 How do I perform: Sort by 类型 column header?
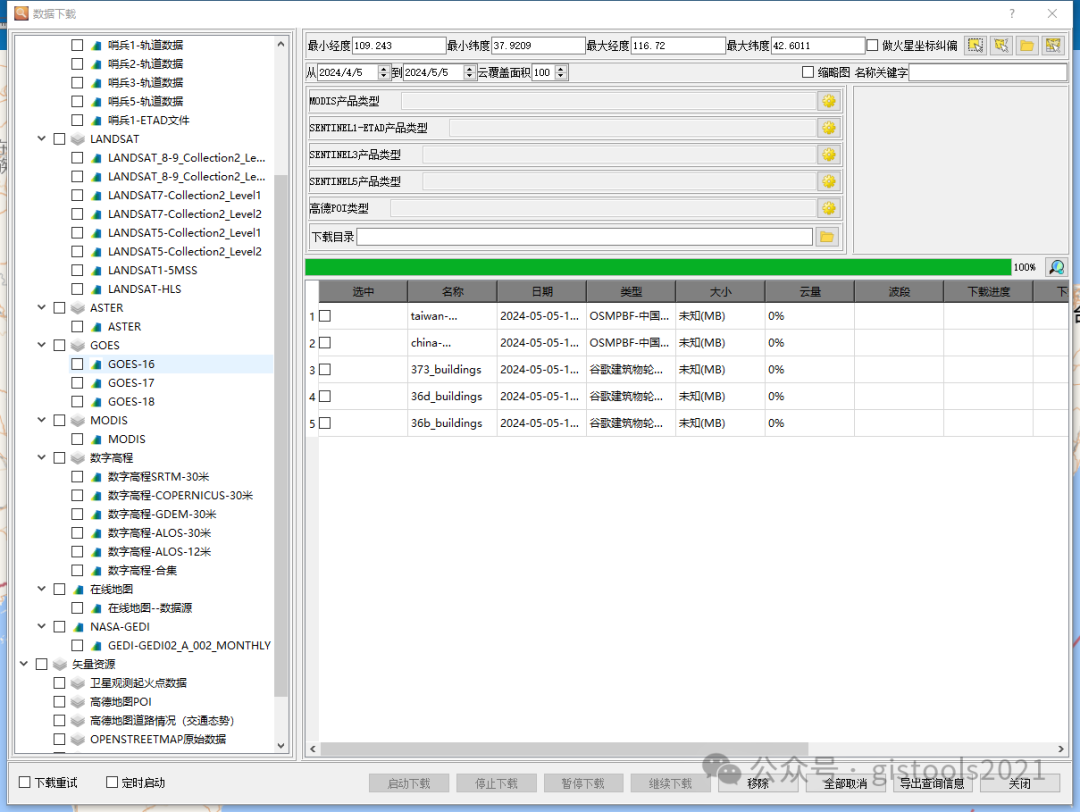tap(631, 292)
